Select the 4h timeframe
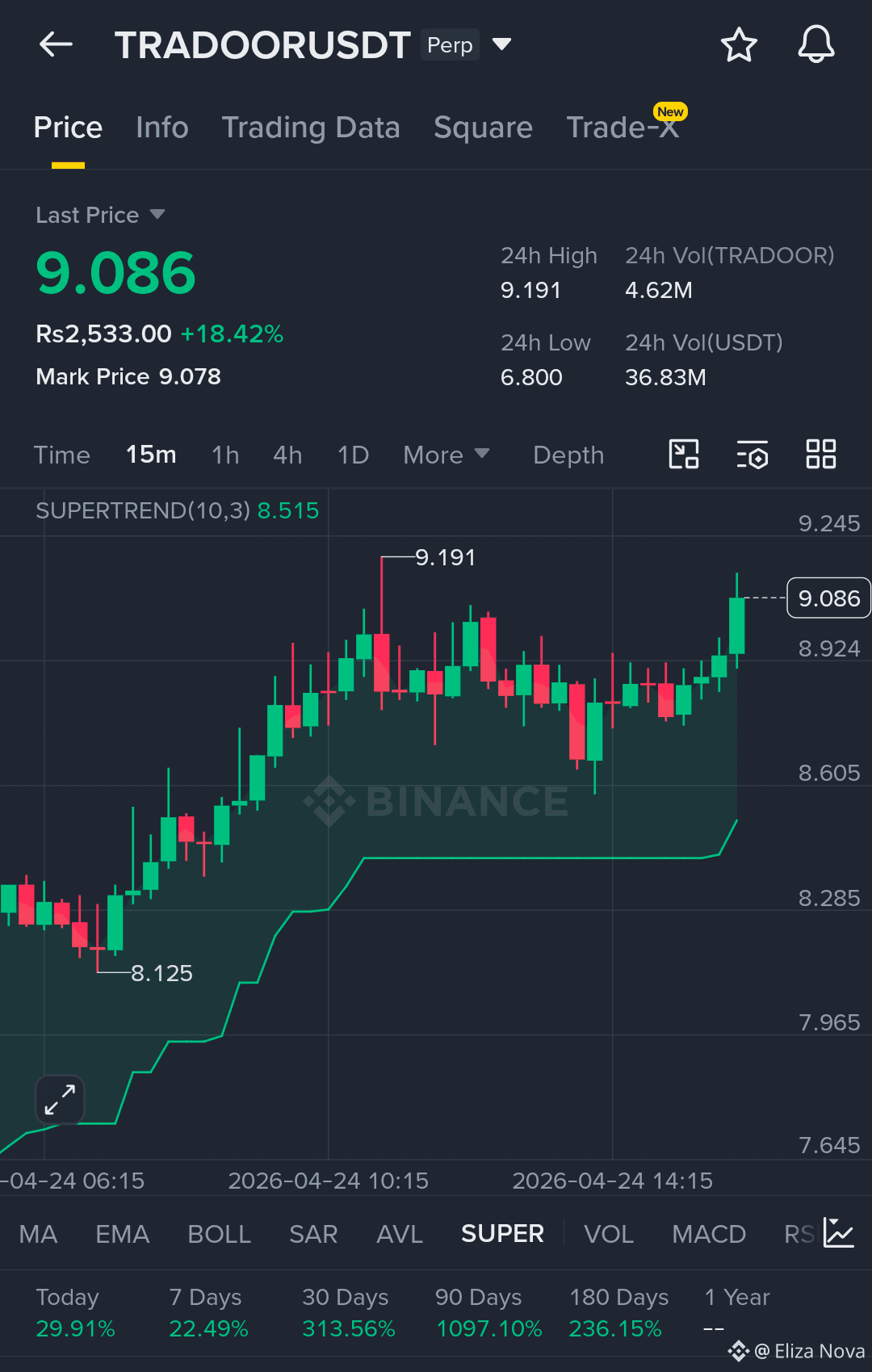 (287, 455)
